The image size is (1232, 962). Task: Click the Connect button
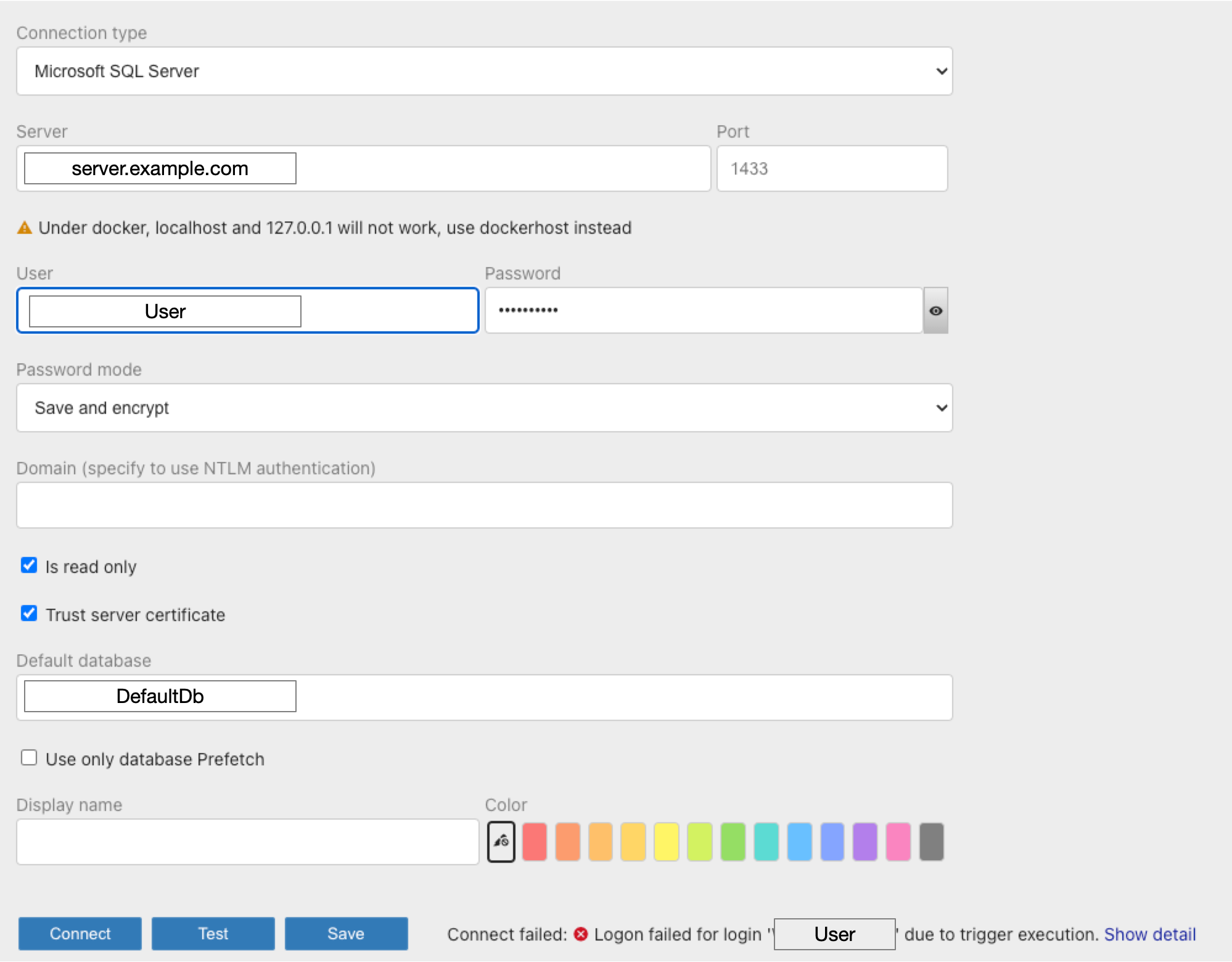80,934
